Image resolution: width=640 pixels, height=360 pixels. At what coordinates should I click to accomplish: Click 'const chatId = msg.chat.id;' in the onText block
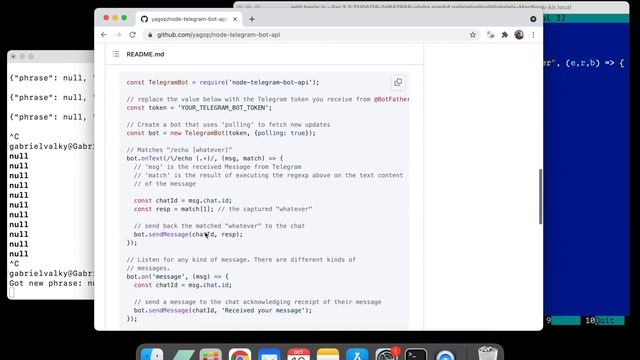(182, 200)
